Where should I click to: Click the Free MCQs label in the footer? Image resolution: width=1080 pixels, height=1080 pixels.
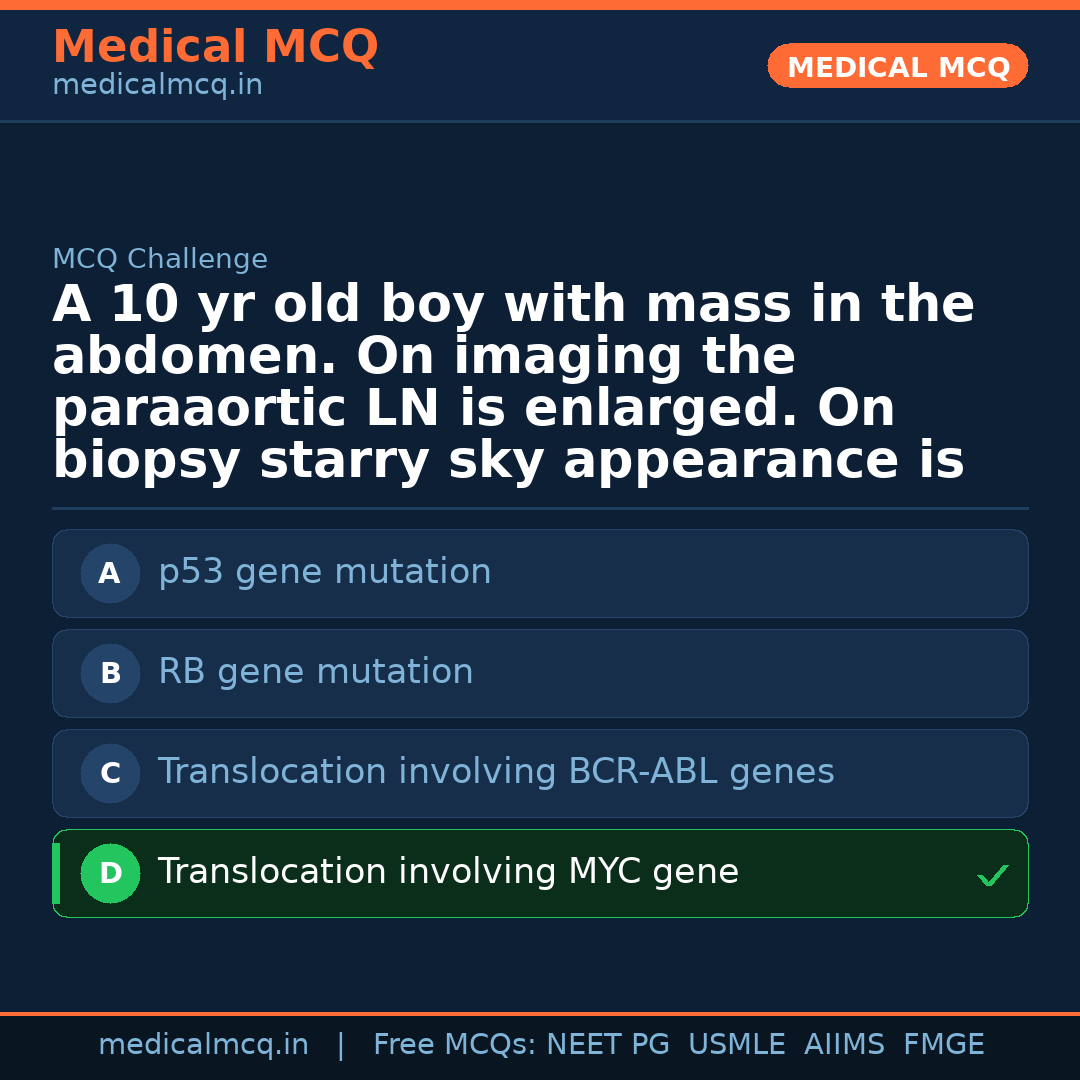[x=455, y=1045]
